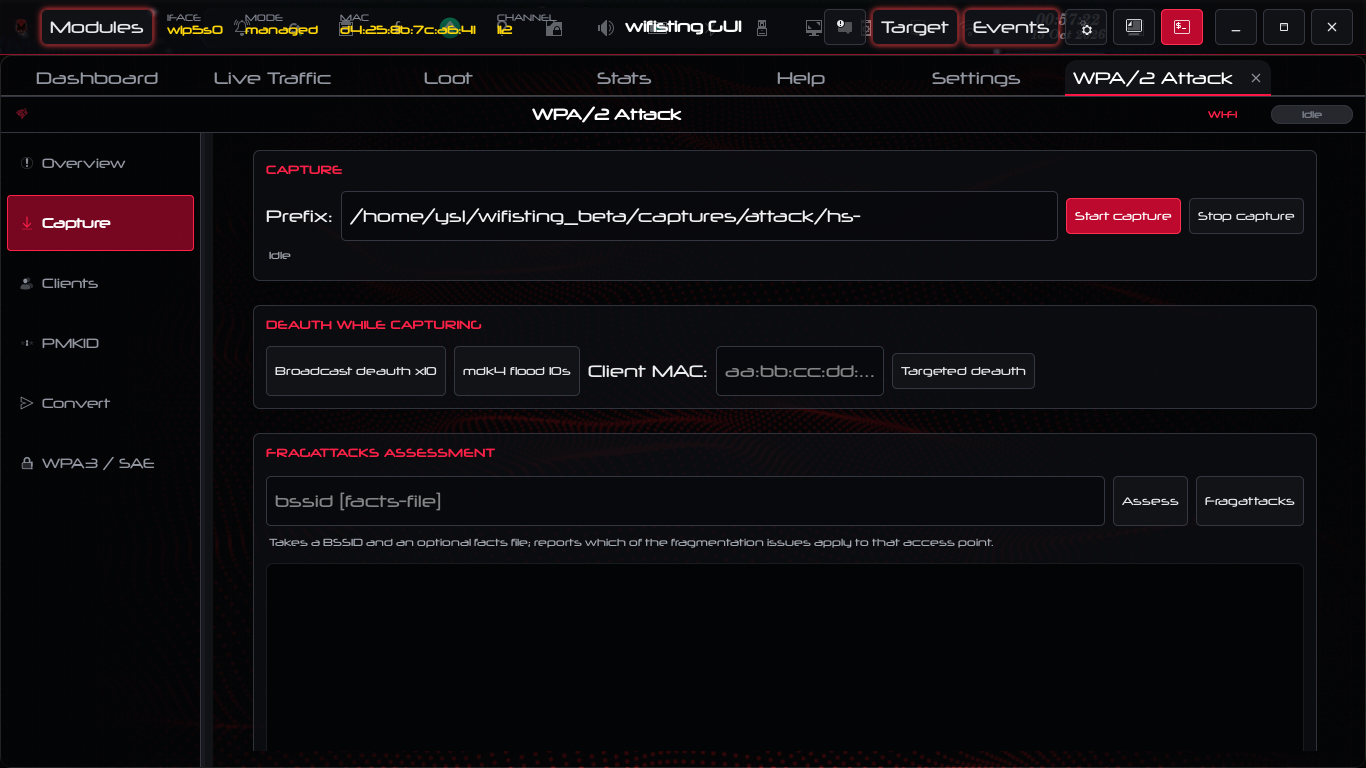Close the WPA/2 Attack tab
This screenshot has height=768, width=1366.
pyautogui.click(x=1256, y=78)
